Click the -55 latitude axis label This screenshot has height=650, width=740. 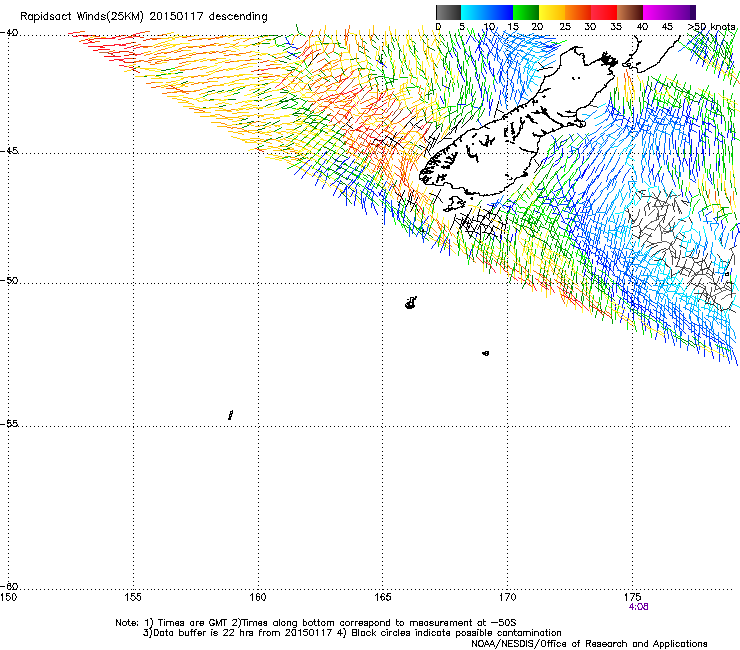tap(9, 423)
